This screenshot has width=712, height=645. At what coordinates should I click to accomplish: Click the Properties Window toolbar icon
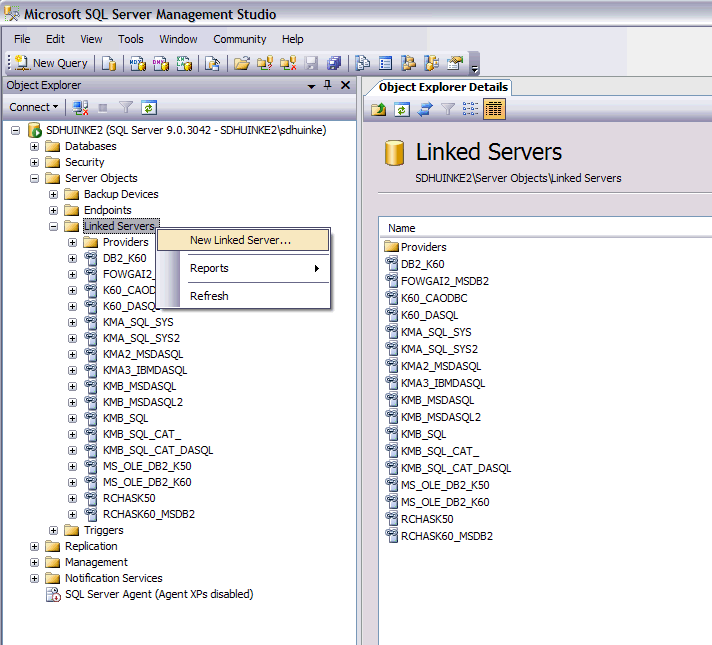point(455,63)
